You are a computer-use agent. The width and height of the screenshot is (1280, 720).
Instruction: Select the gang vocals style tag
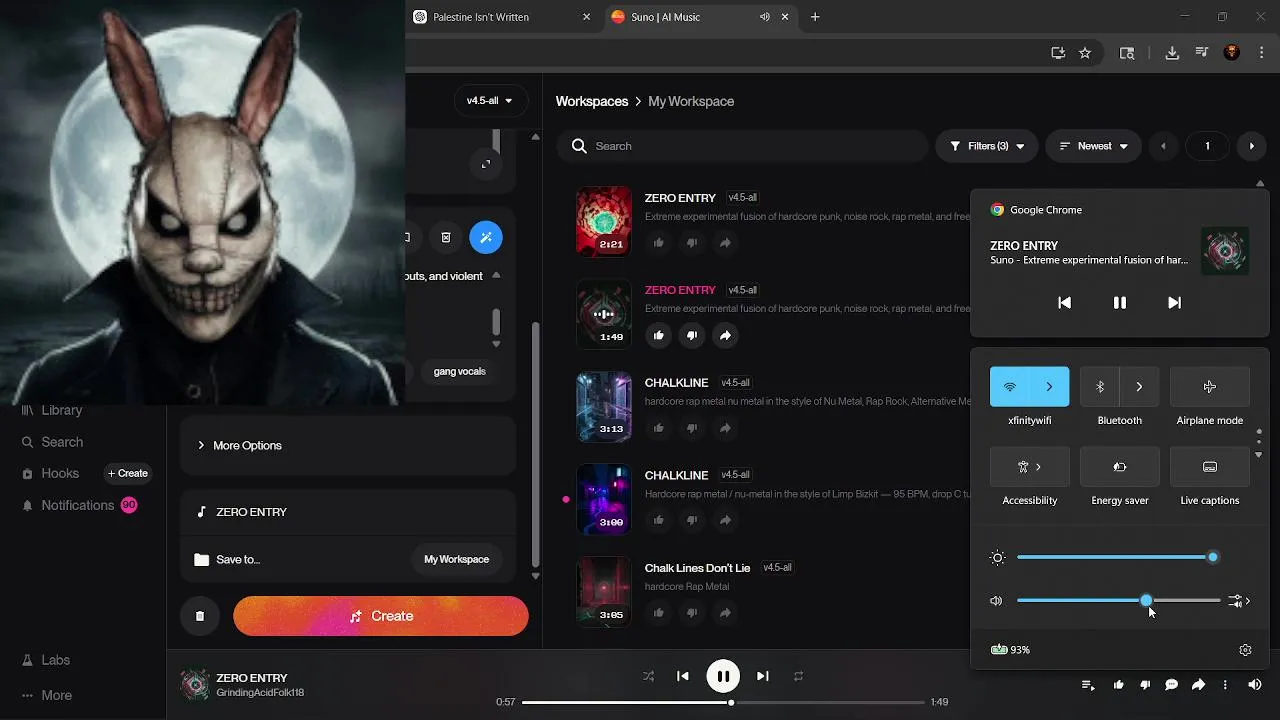pos(460,371)
